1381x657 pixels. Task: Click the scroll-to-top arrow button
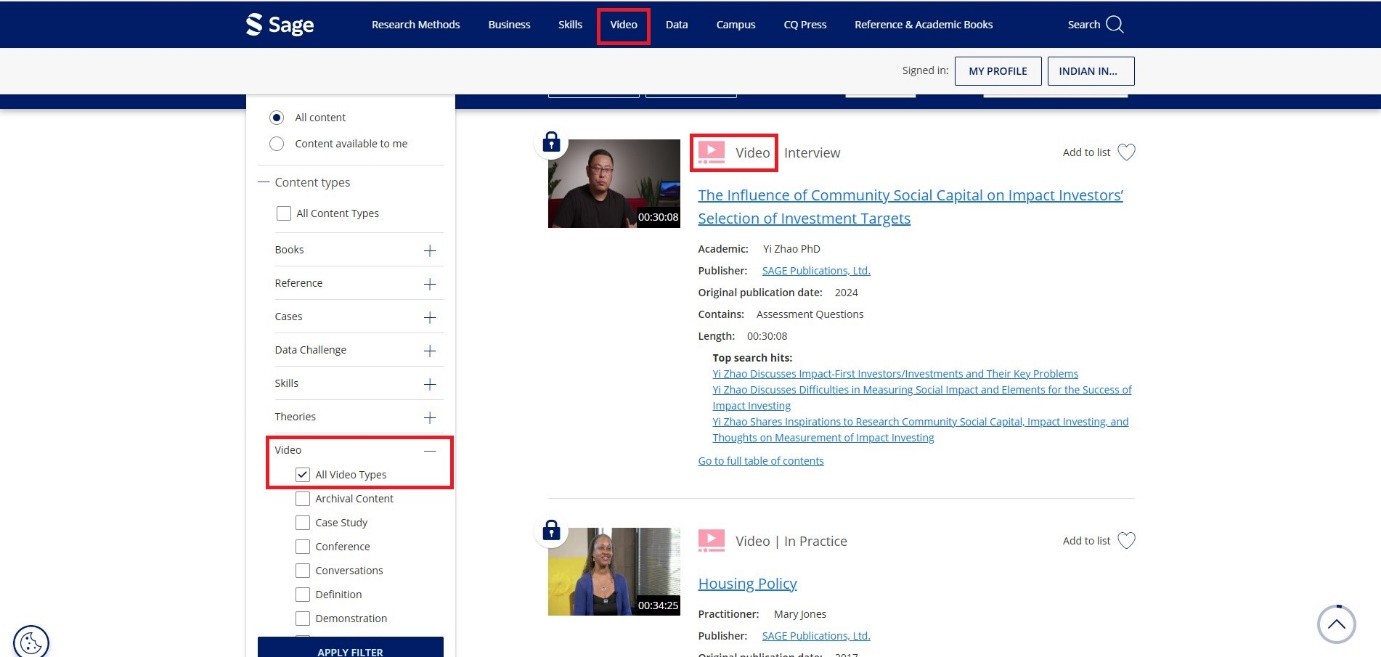1336,625
